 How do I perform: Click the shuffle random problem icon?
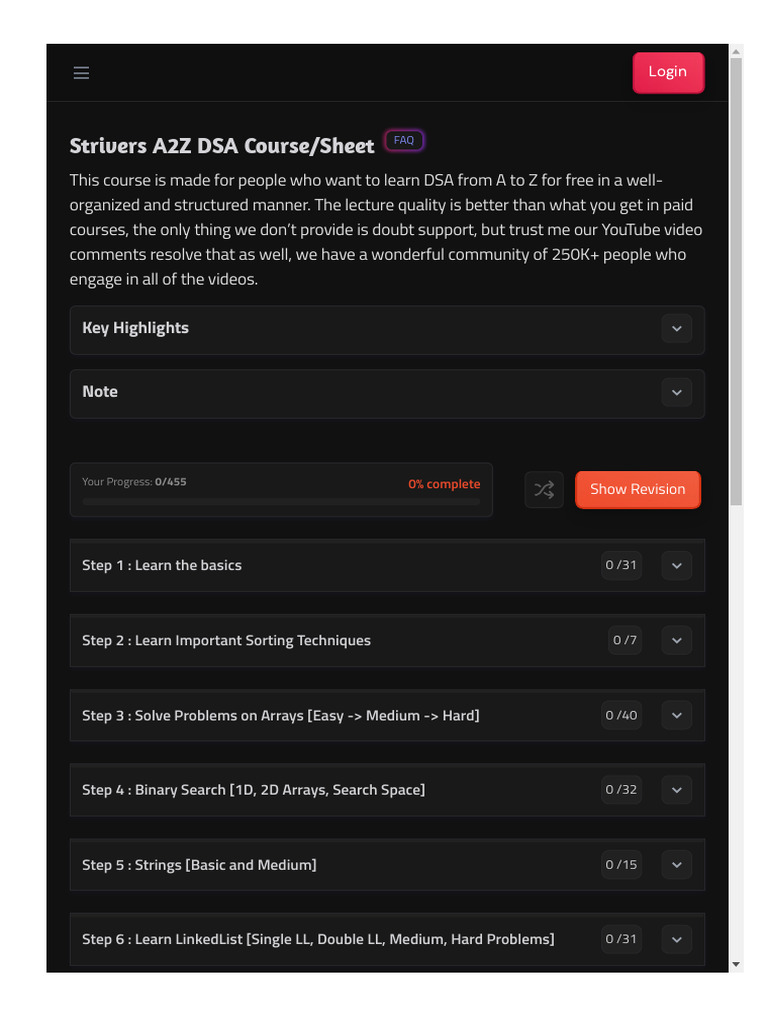544,489
